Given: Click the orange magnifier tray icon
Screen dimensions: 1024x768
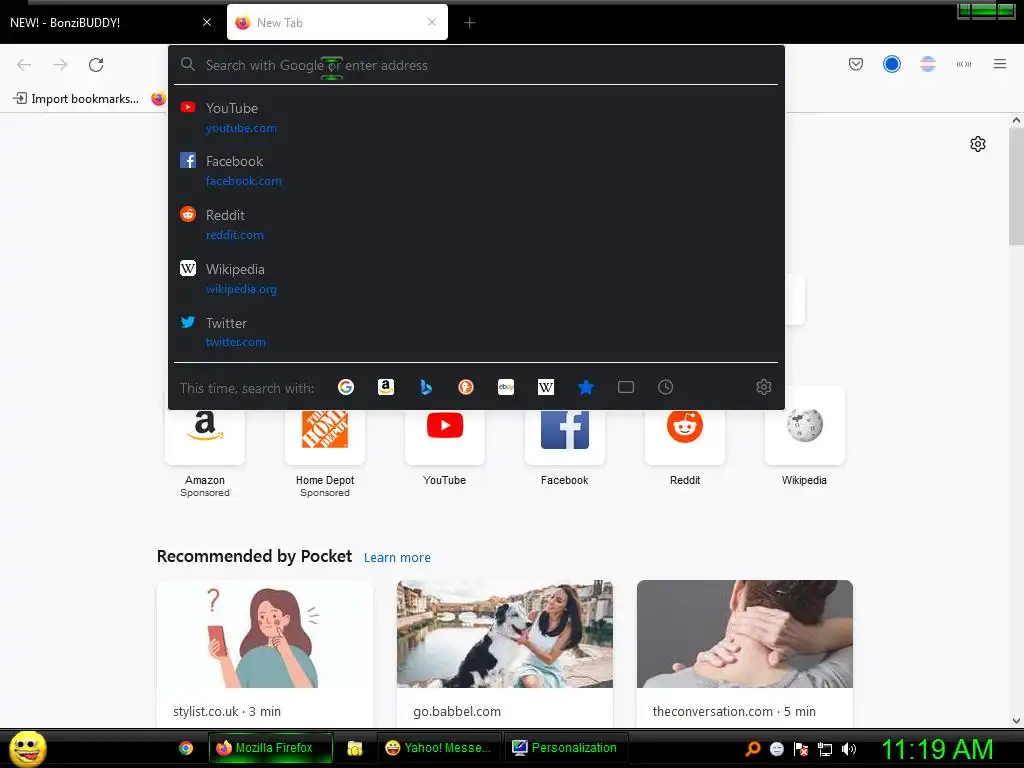Looking at the screenshot, I should coord(753,749).
